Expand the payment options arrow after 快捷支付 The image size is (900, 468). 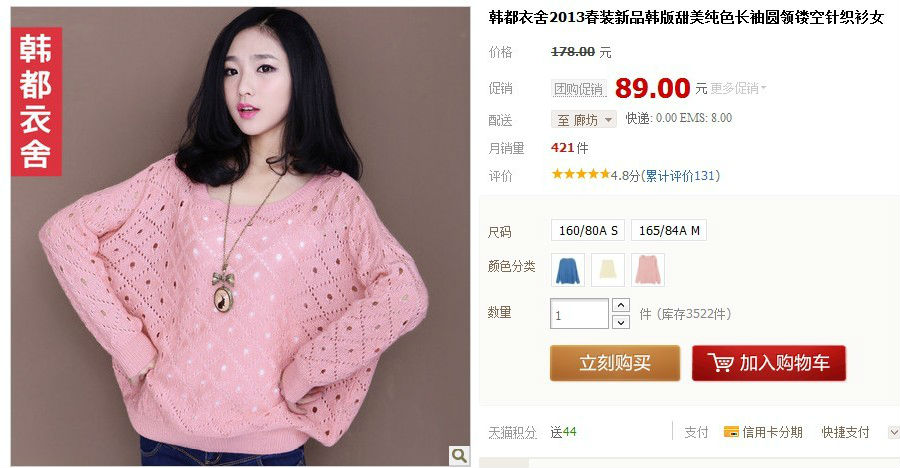894,432
